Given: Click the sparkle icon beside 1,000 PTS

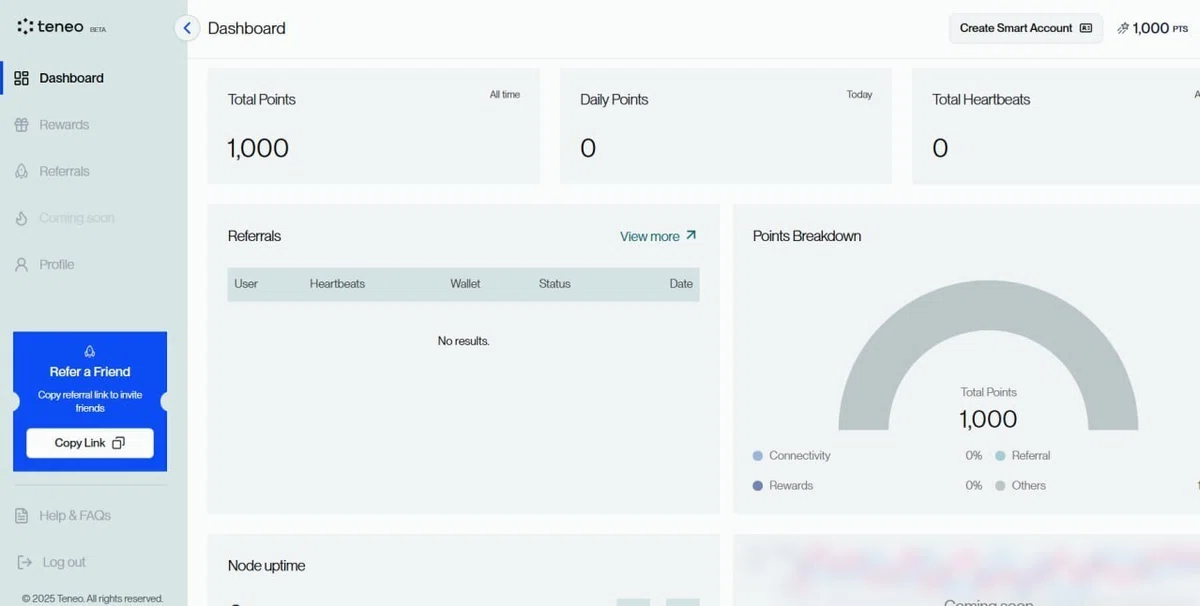Looking at the screenshot, I should pos(1123,28).
